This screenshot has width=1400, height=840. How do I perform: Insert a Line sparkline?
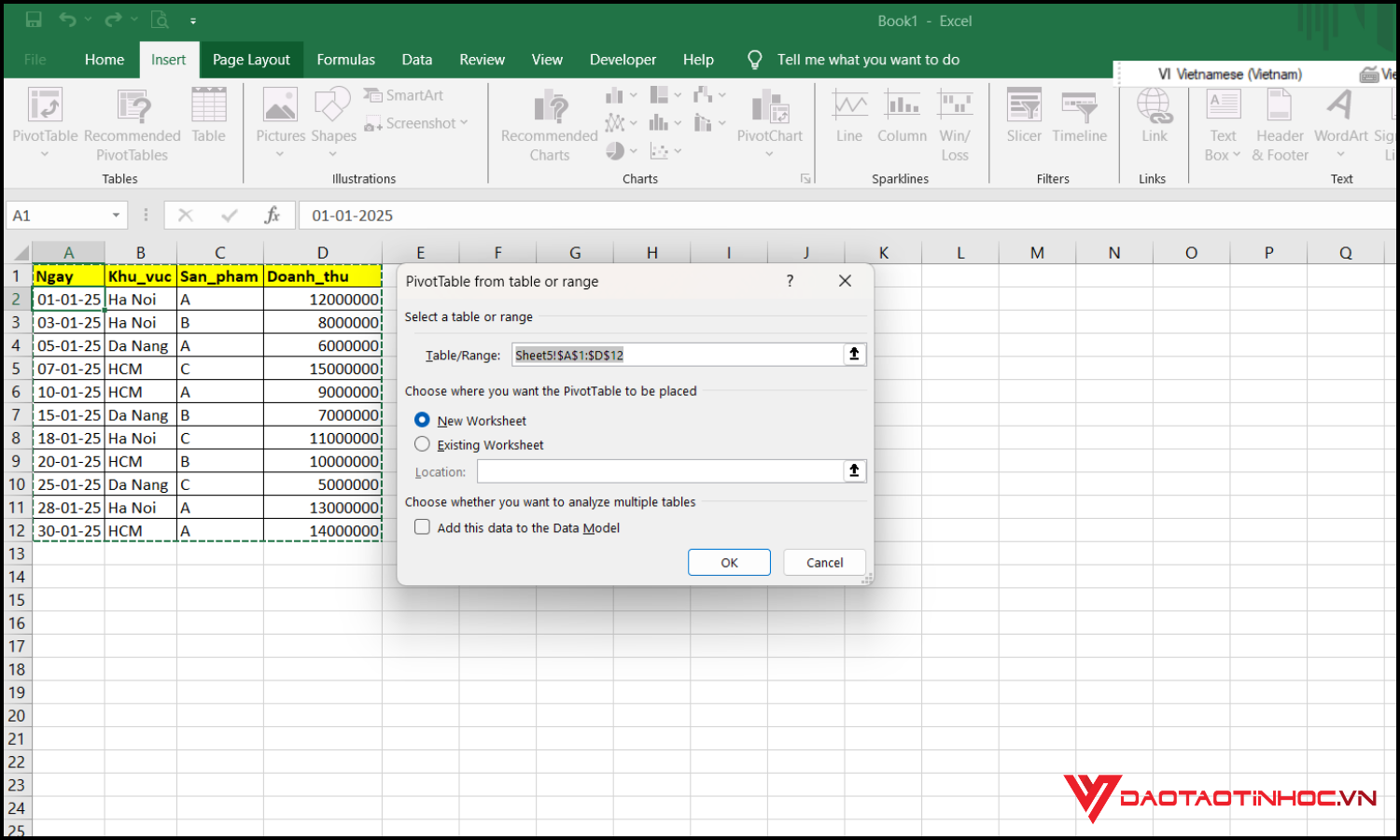[848, 117]
